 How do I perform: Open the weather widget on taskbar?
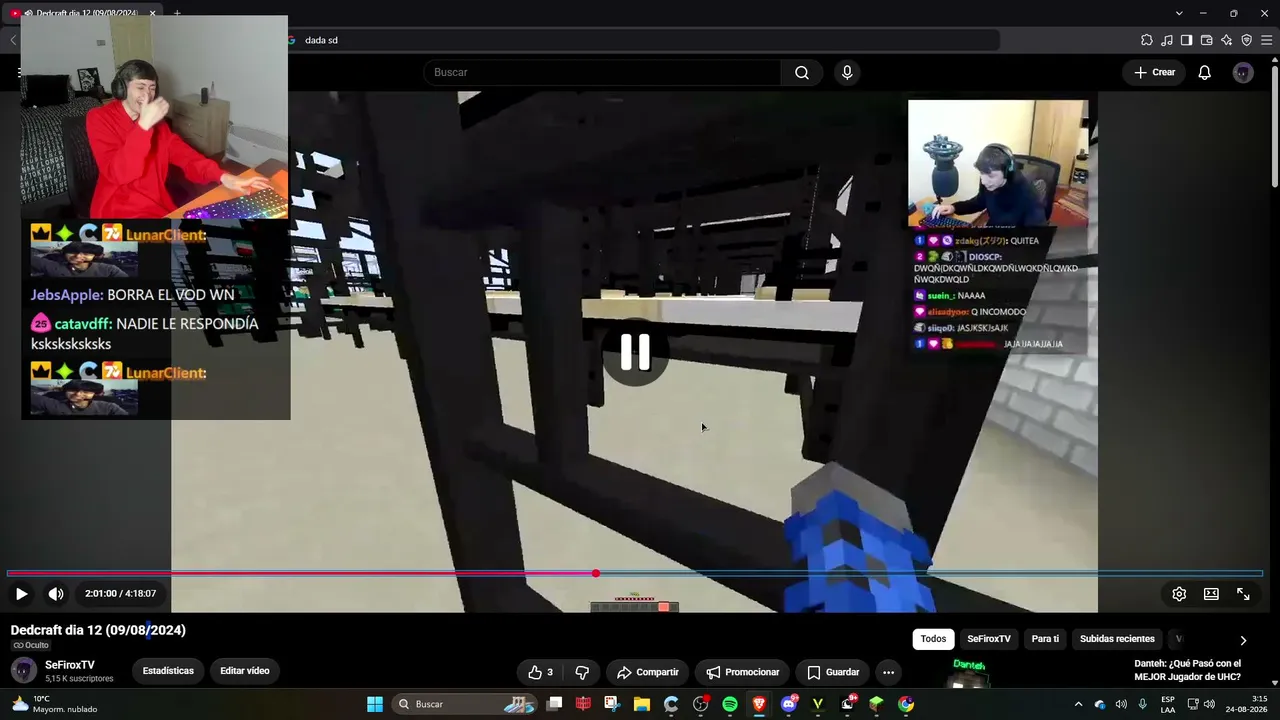(x=54, y=704)
